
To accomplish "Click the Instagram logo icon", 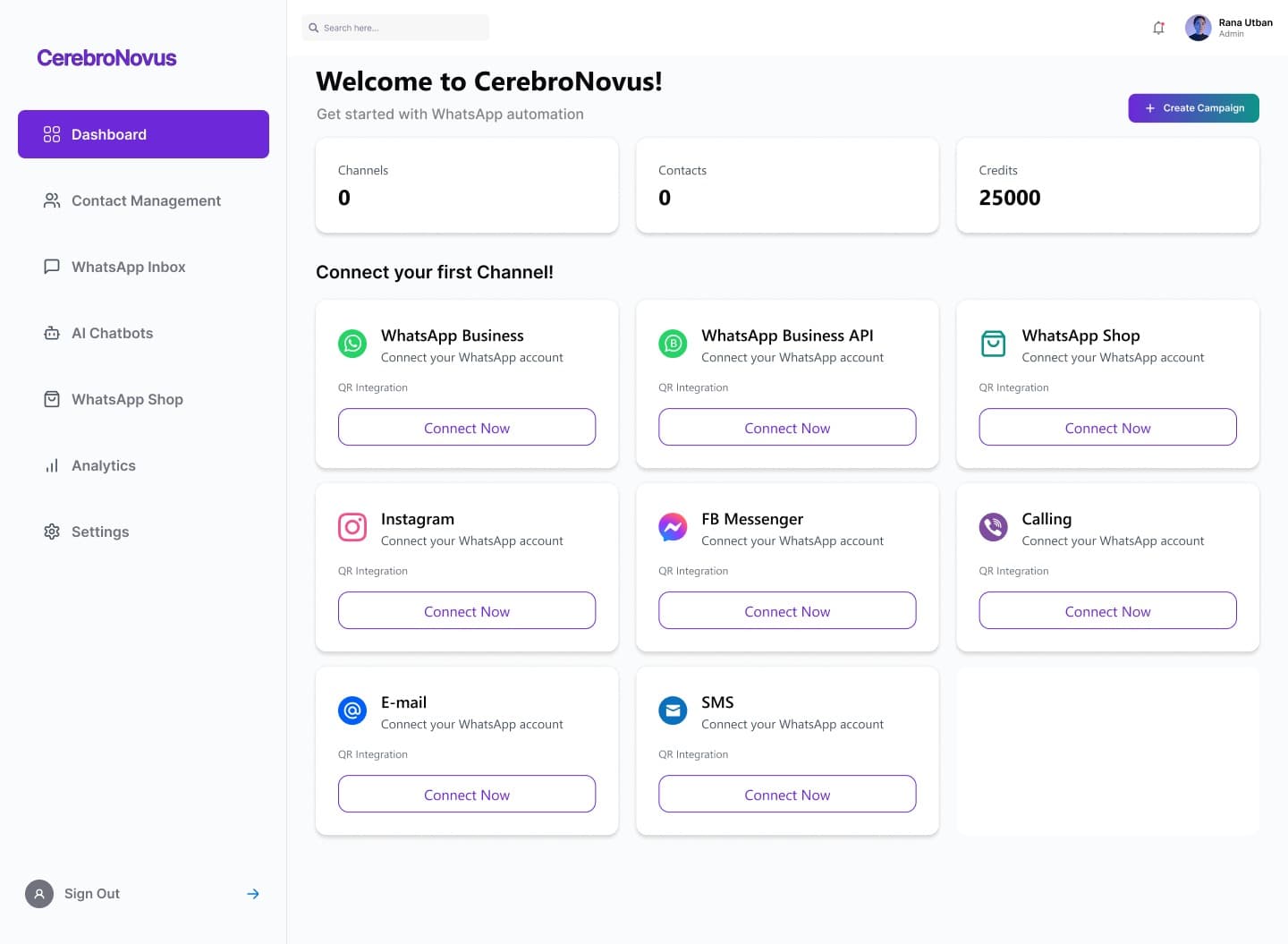I will [352, 527].
